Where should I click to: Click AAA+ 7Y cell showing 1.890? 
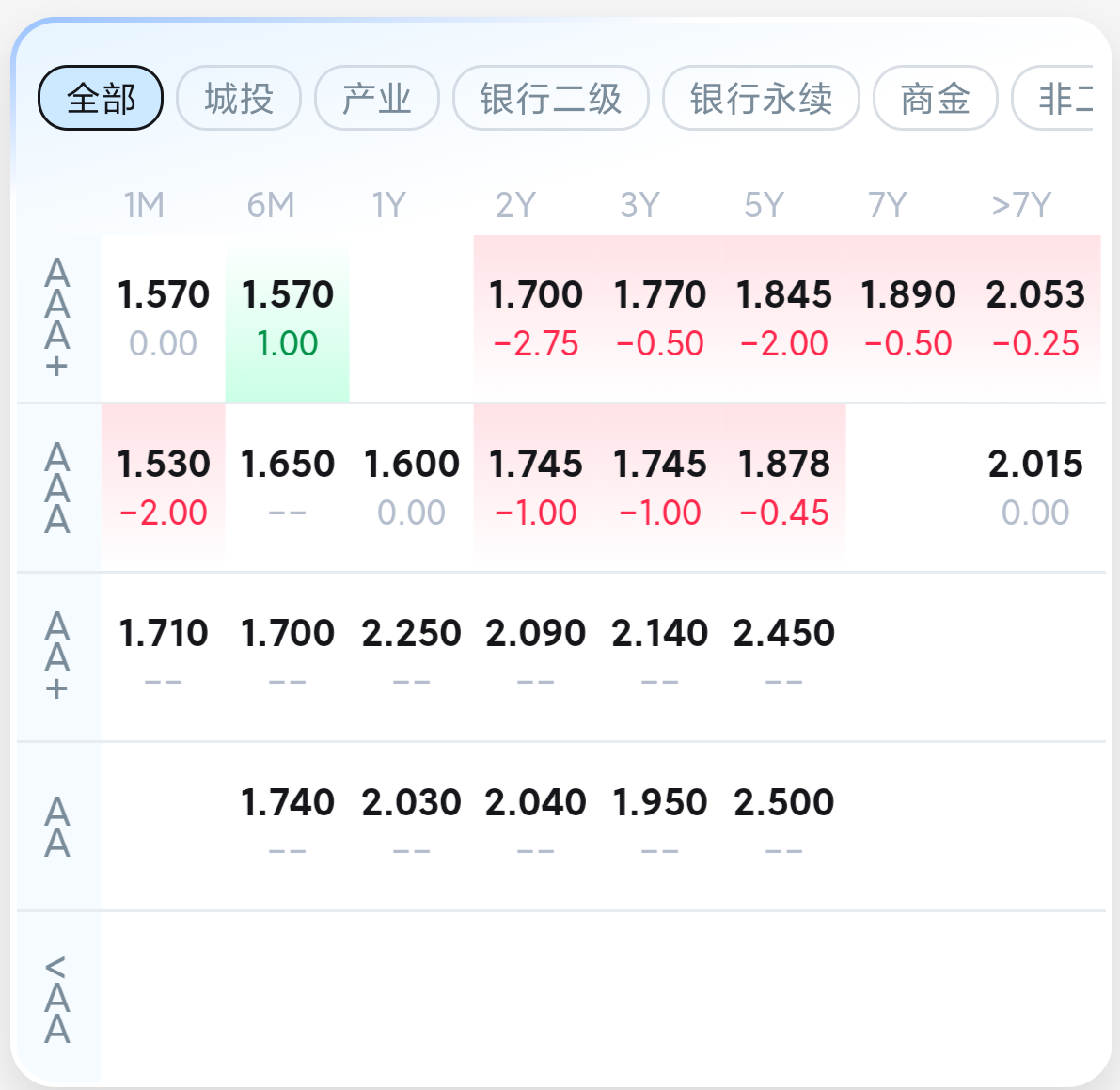click(907, 318)
